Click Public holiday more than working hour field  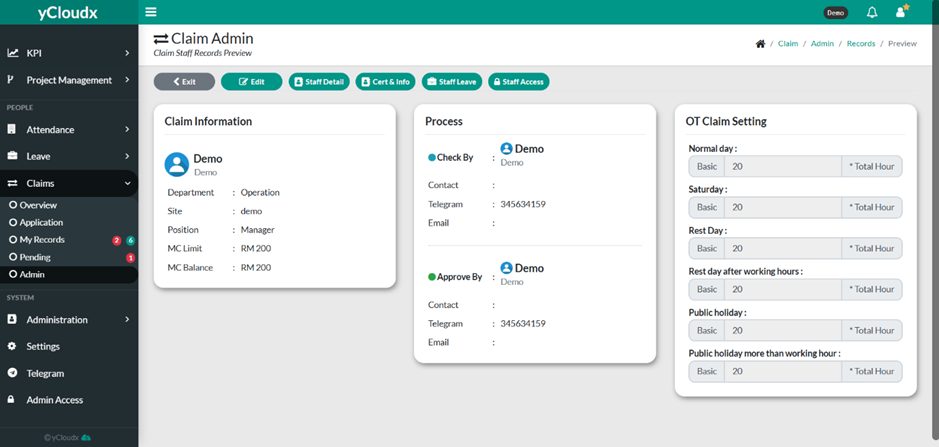[x=783, y=371]
